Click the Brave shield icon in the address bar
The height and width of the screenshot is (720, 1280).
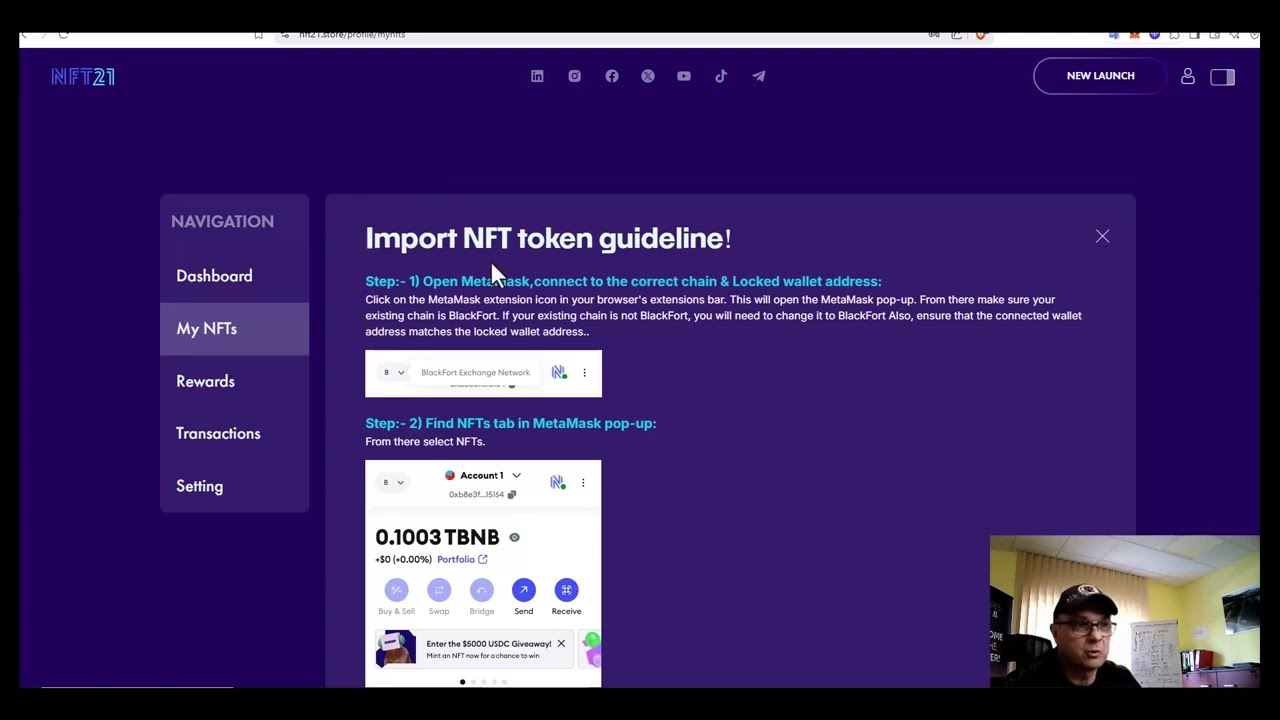tap(980, 35)
